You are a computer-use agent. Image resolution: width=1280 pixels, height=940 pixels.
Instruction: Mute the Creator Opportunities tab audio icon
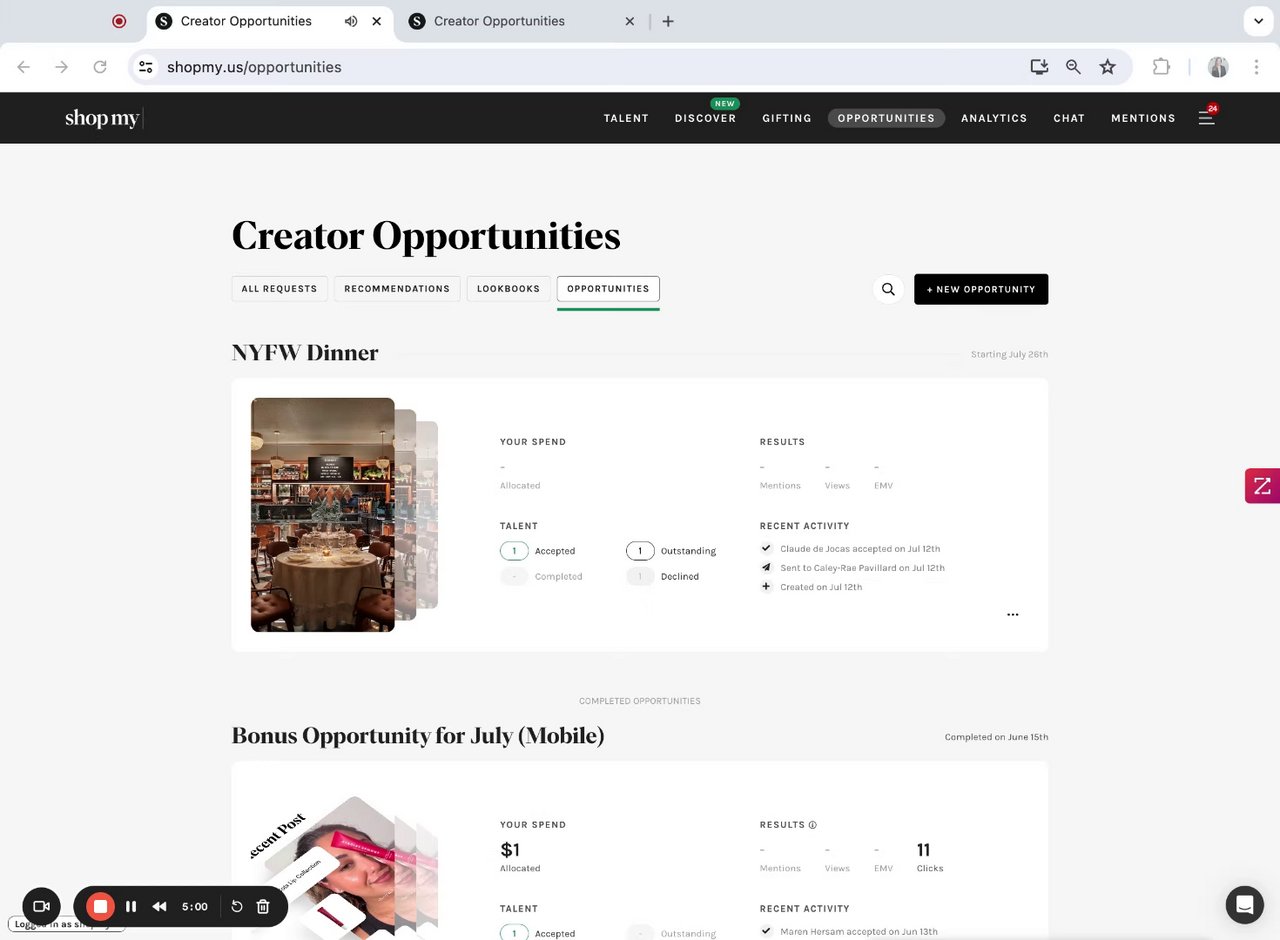pyautogui.click(x=351, y=21)
